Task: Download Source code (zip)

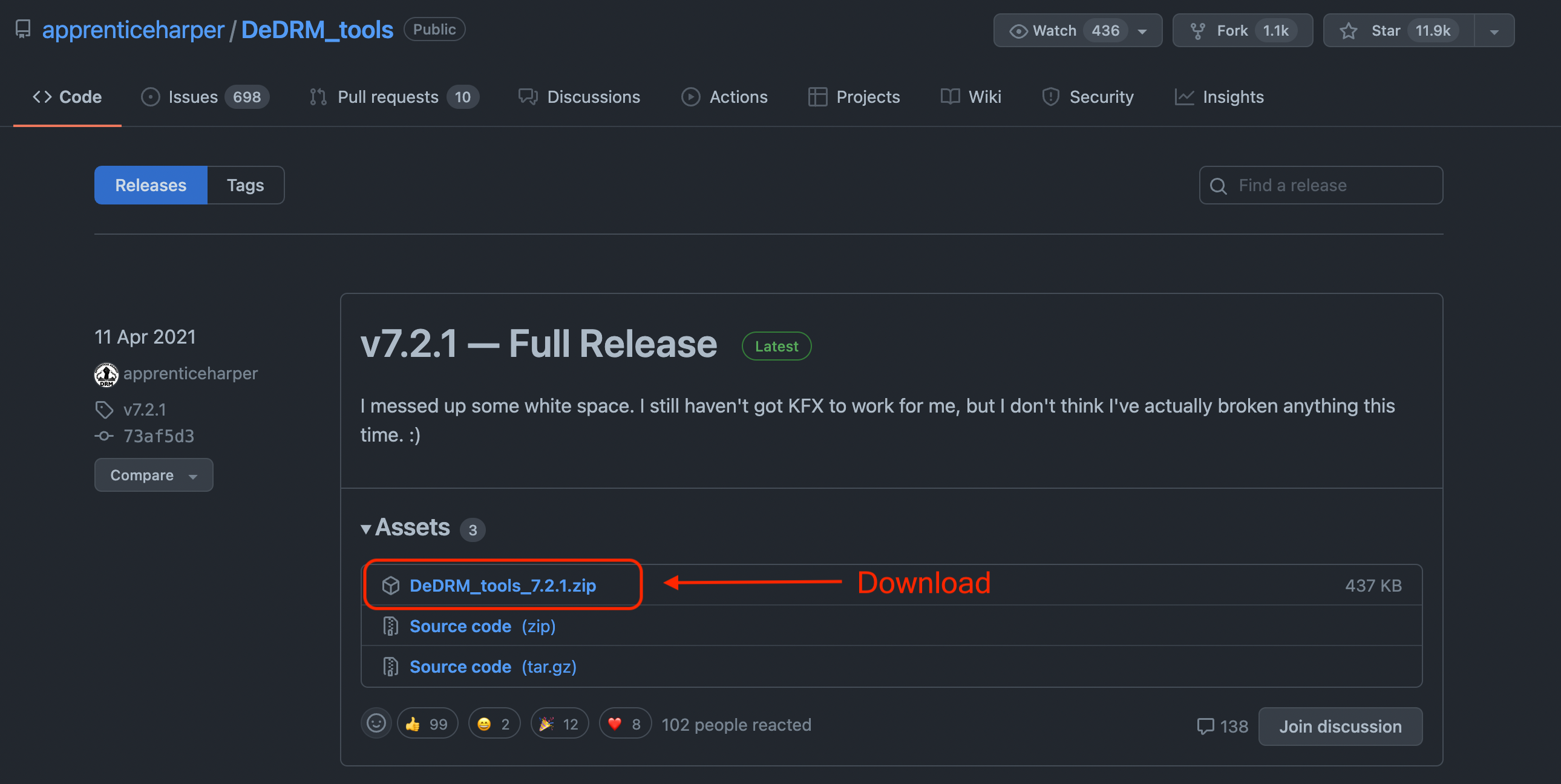Action: tap(482, 626)
